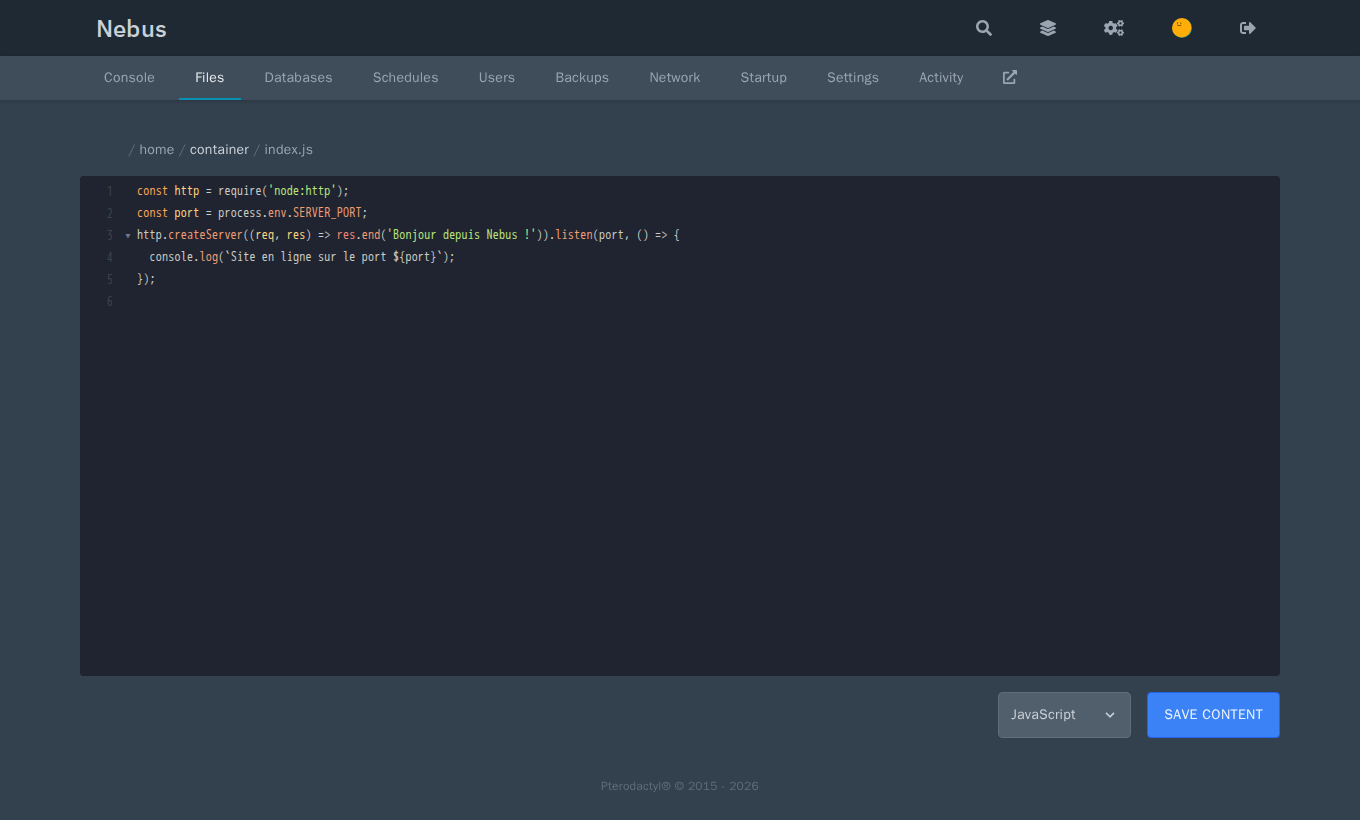Viewport: 1360px width, 820px height.
Task: Navigate to the container breadcrumb
Action: [219, 150]
